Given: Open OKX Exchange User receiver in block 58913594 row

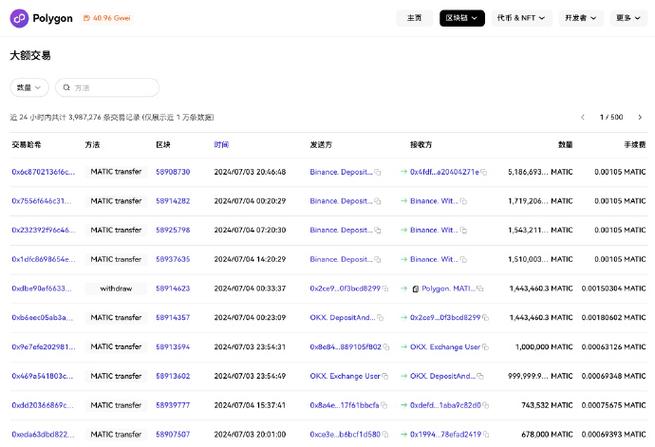Looking at the screenshot, I should coord(445,347).
